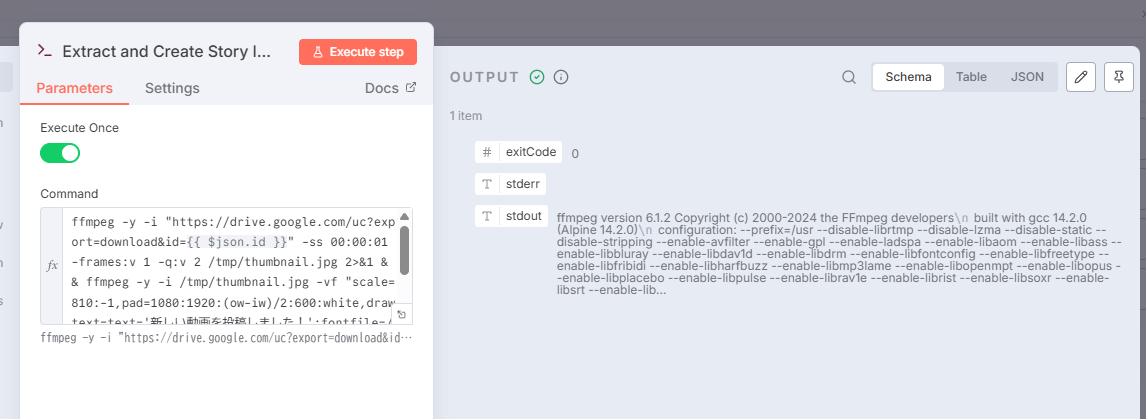Click the fx expression icon beside command
Viewport: 1146px width, 419px height.
click(x=52, y=267)
